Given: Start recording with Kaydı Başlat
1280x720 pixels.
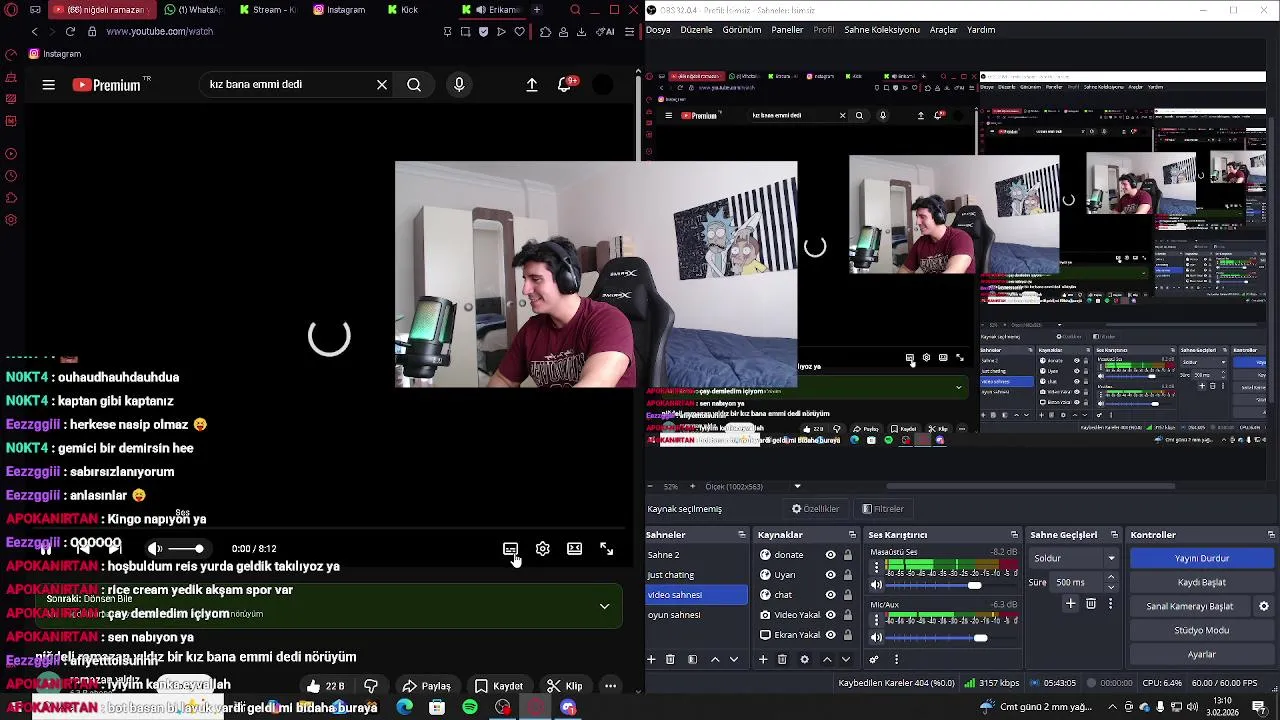Looking at the screenshot, I should tap(1202, 582).
